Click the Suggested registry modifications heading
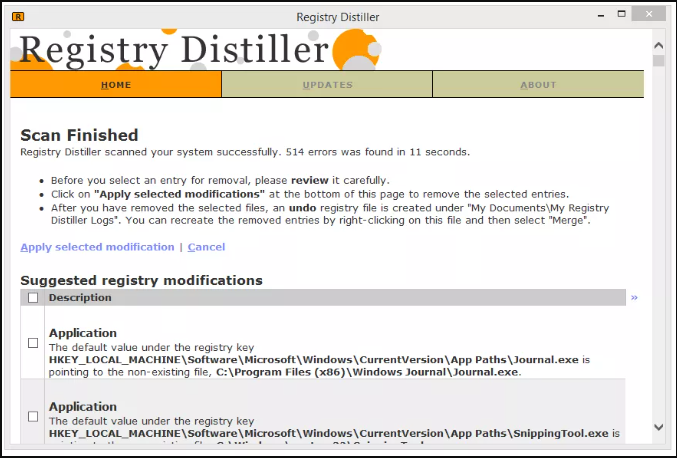 tap(142, 281)
